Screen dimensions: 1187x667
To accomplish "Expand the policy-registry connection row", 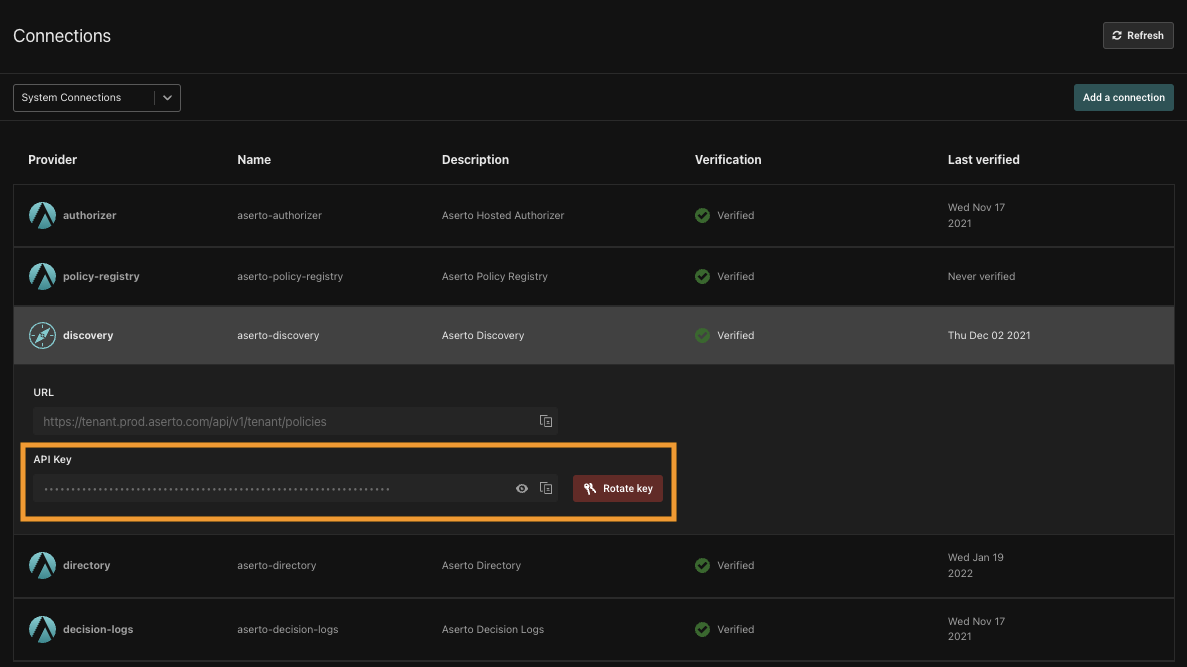I will click(x=594, y=276).
